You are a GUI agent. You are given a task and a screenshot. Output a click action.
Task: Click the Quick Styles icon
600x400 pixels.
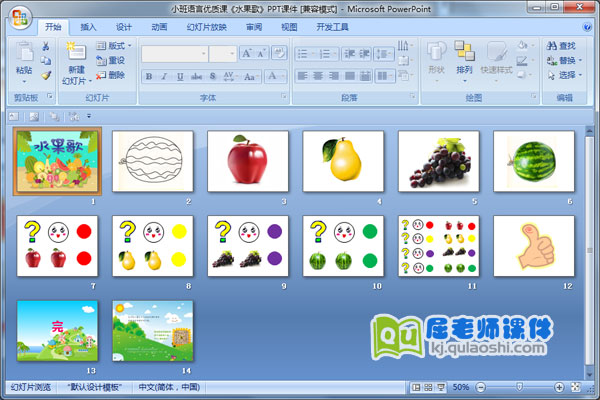tap(496, 52)
